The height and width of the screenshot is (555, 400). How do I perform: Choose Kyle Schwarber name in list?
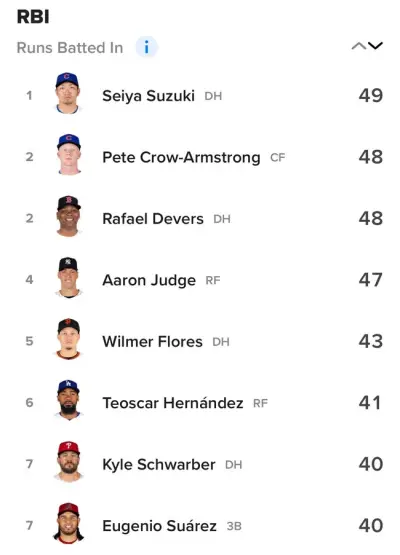pyautogui.click(x=159, y=465)
